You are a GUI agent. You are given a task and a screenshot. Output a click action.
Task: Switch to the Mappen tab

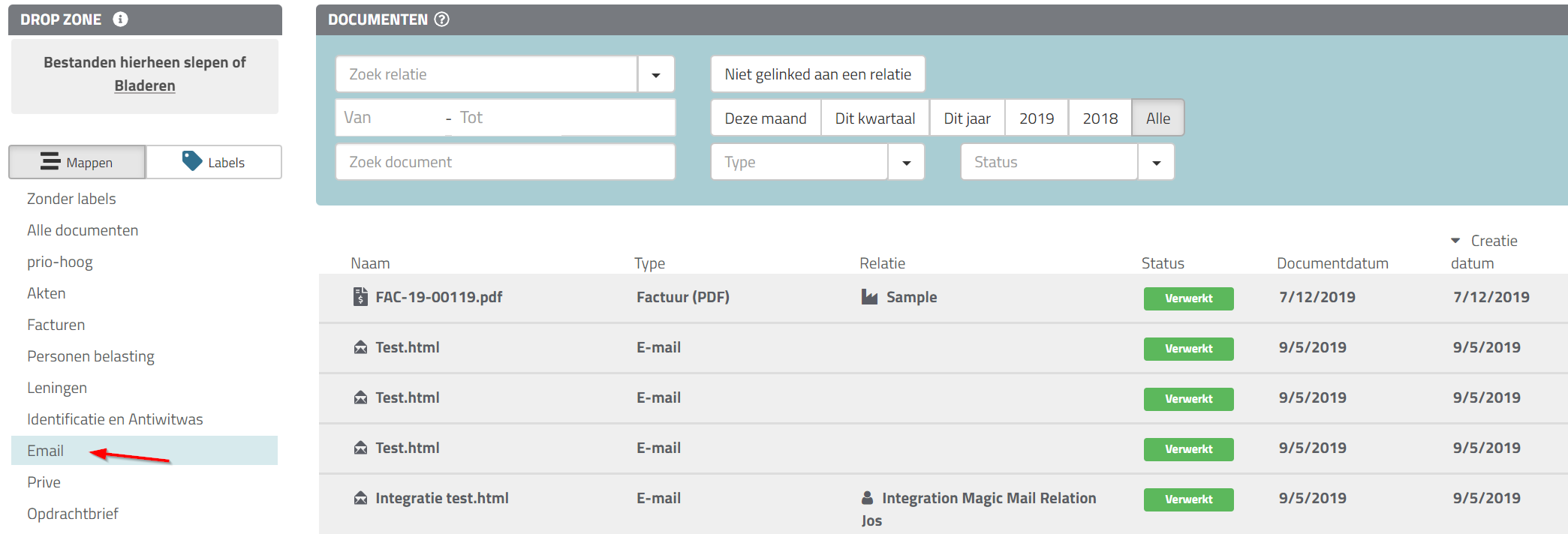[x=77, y=162]
